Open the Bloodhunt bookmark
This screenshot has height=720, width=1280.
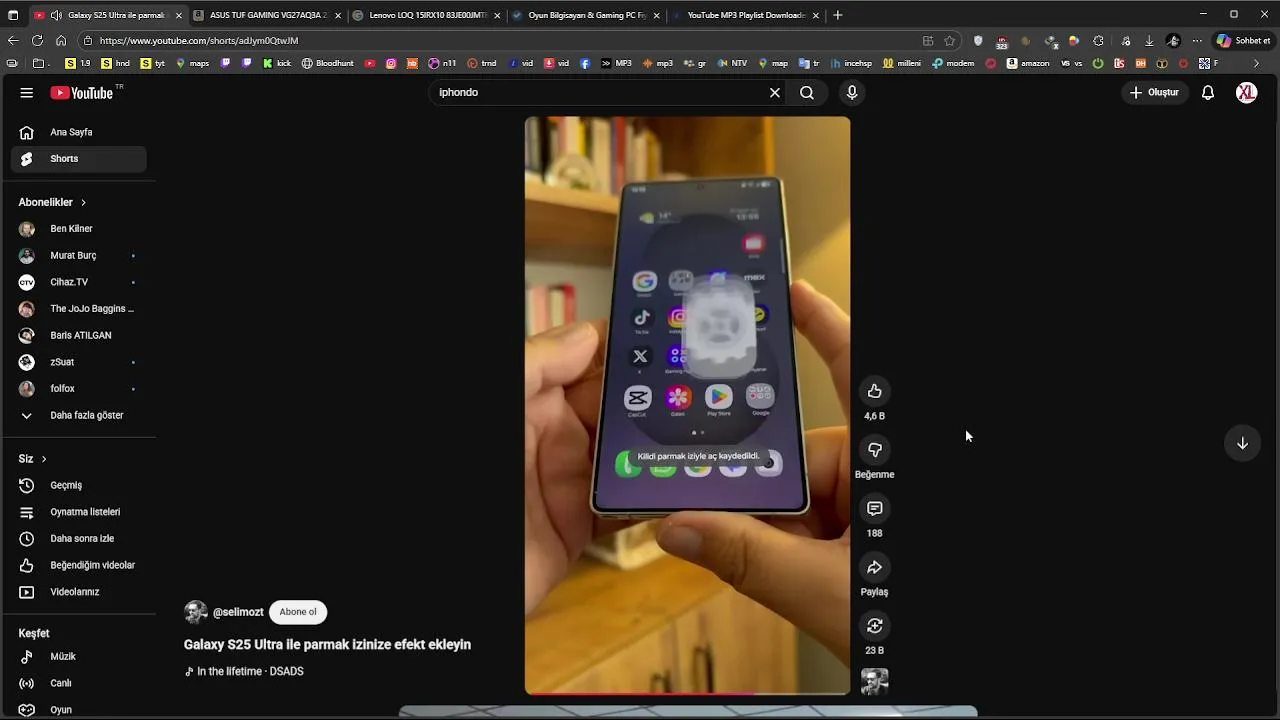(x=328, y=63)
